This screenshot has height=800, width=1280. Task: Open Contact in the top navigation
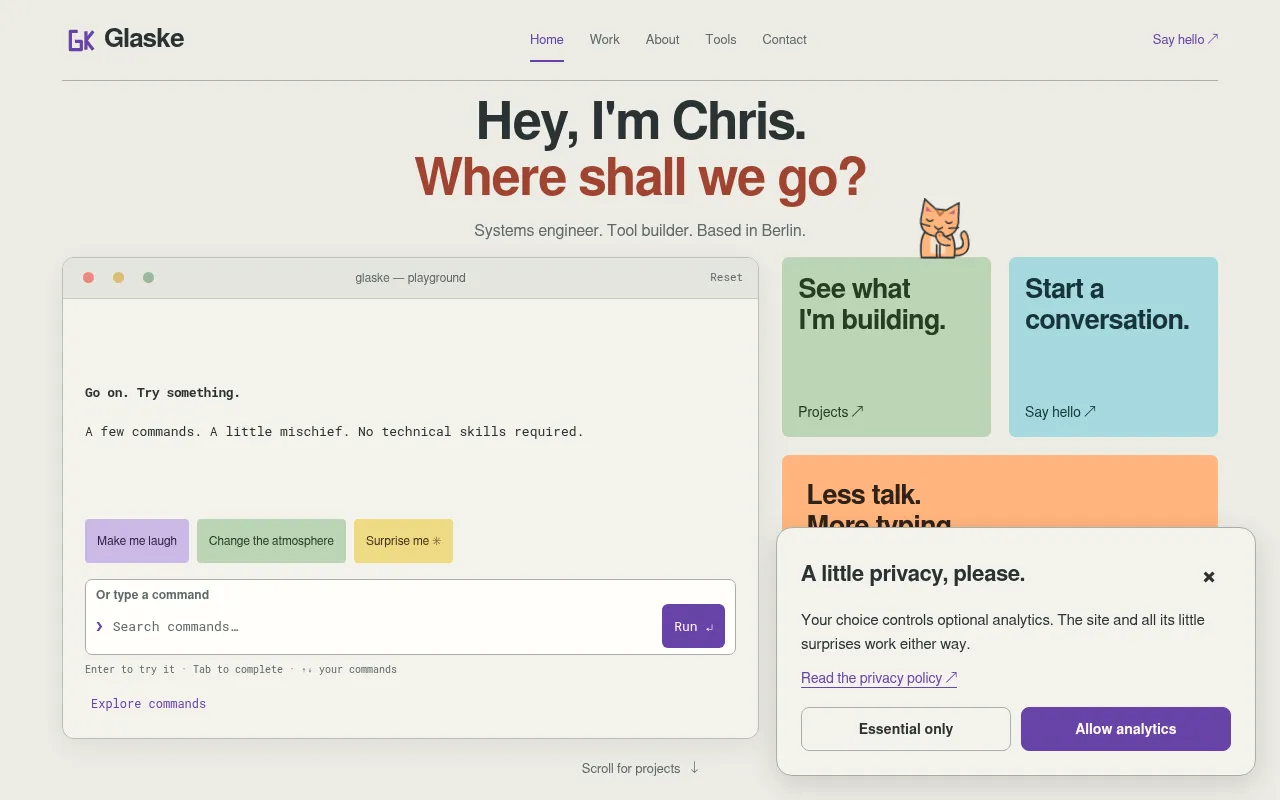(x=784, y=40)
